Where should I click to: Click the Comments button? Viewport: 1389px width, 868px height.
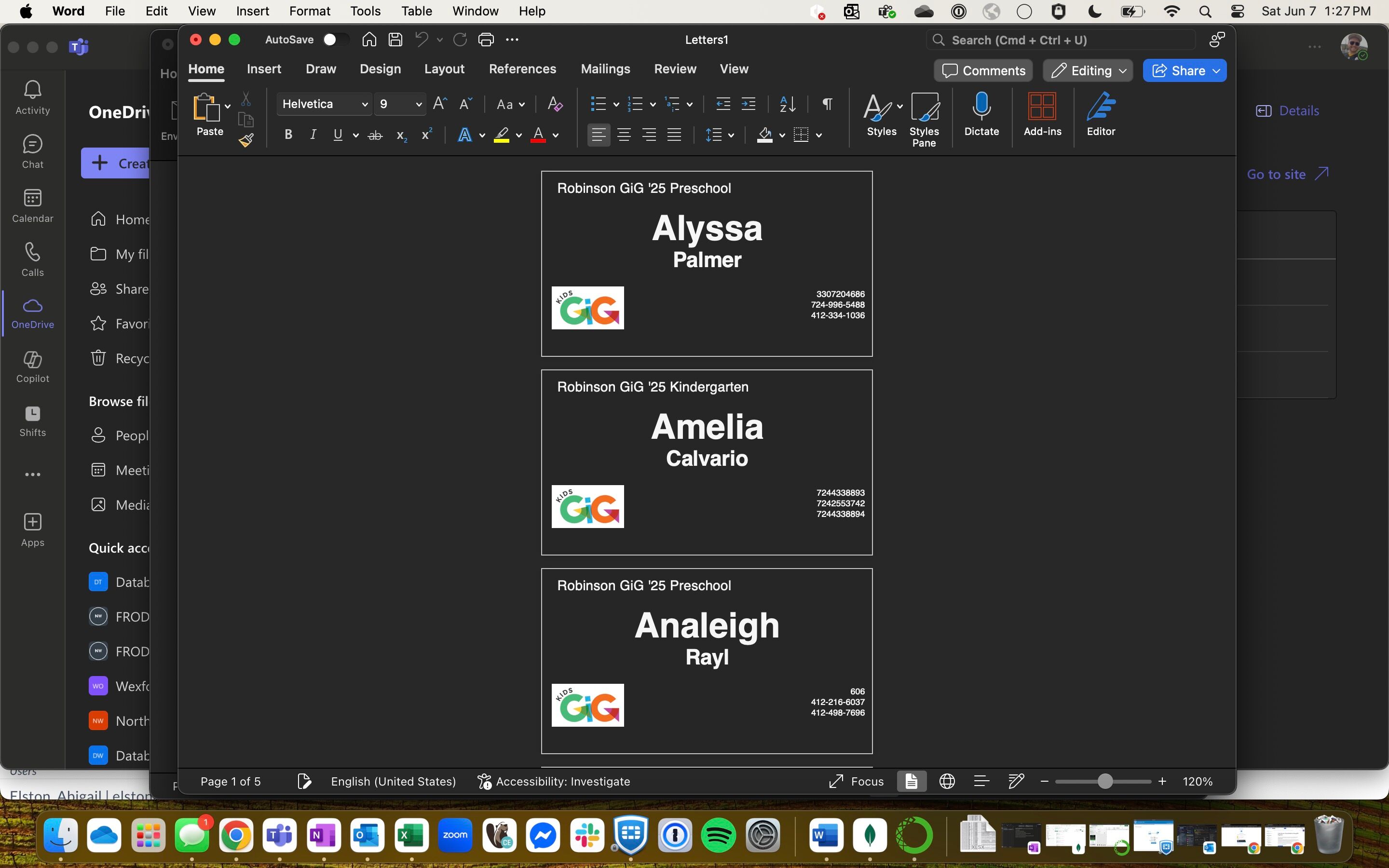pos(983,70)
